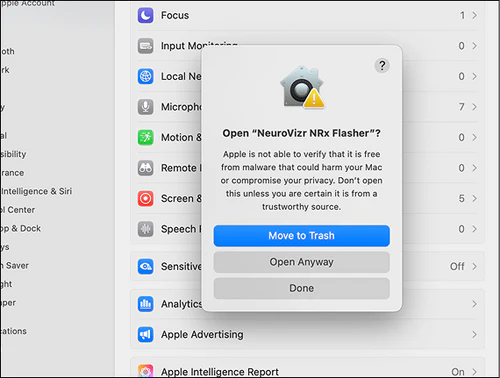Click the Move to Trash button

pos(302,236)
